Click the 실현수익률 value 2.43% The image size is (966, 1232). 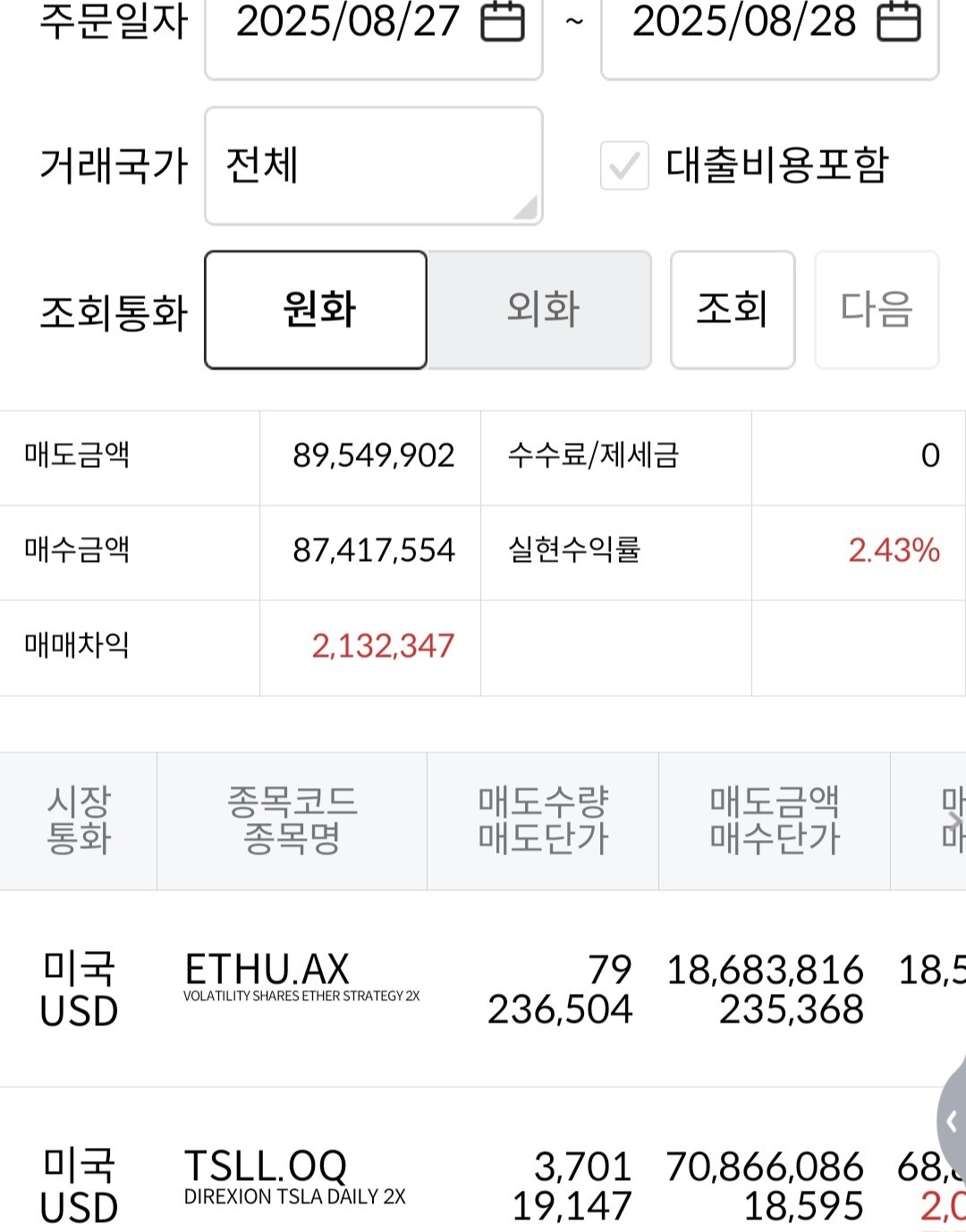pos(894,550)
